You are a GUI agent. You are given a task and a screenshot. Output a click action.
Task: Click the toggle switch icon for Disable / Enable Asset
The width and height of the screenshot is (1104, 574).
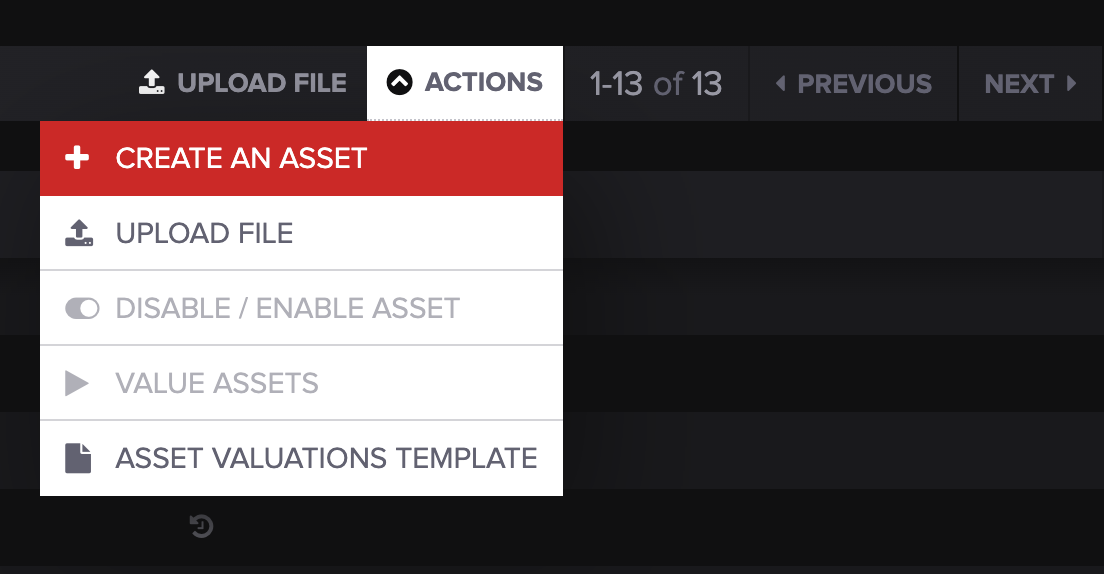(82, 308)
